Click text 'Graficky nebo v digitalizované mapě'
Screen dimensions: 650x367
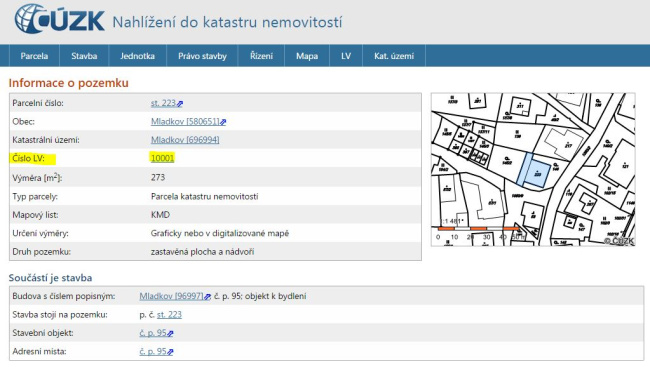click(220, 233)
